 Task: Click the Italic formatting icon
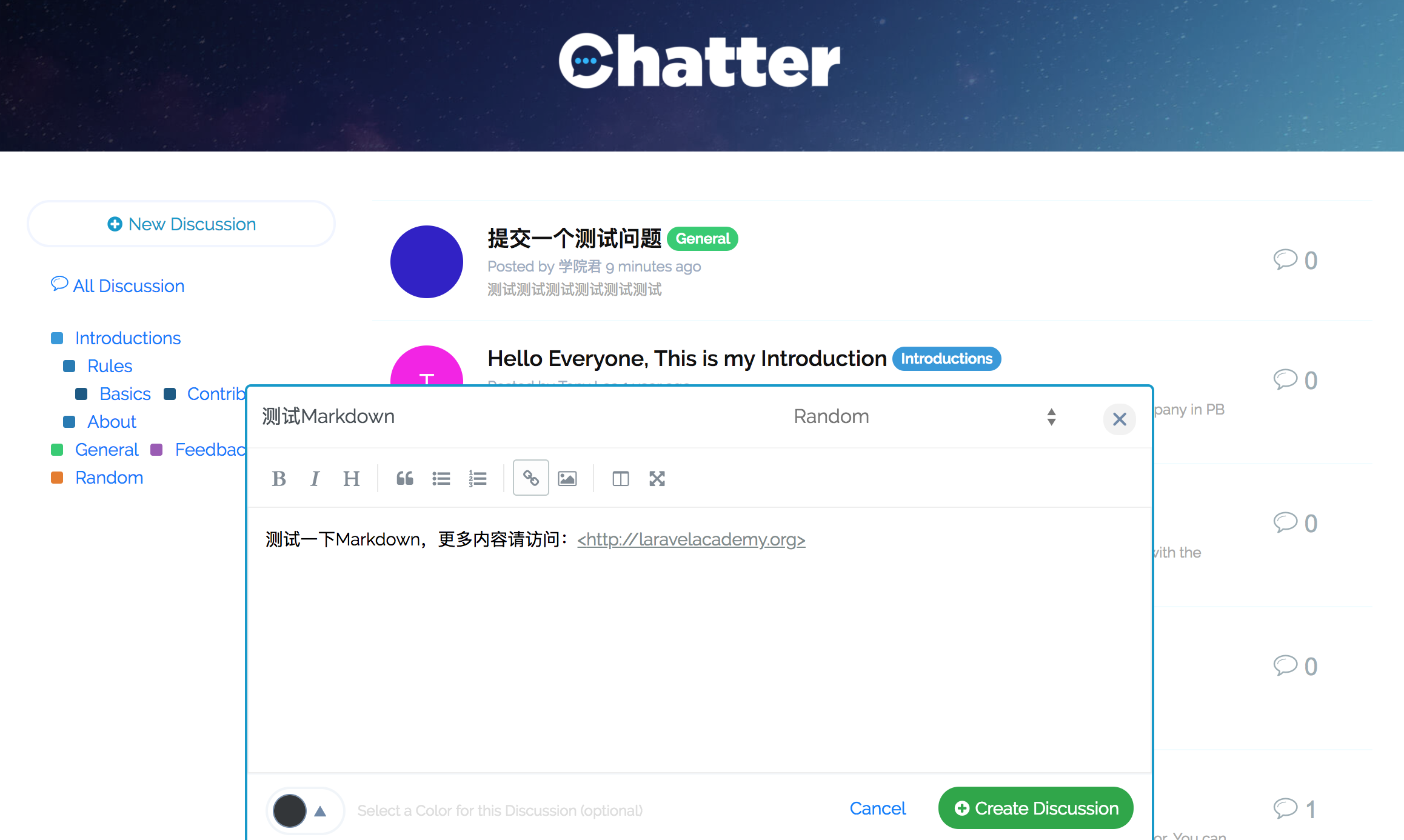[315, 478]
